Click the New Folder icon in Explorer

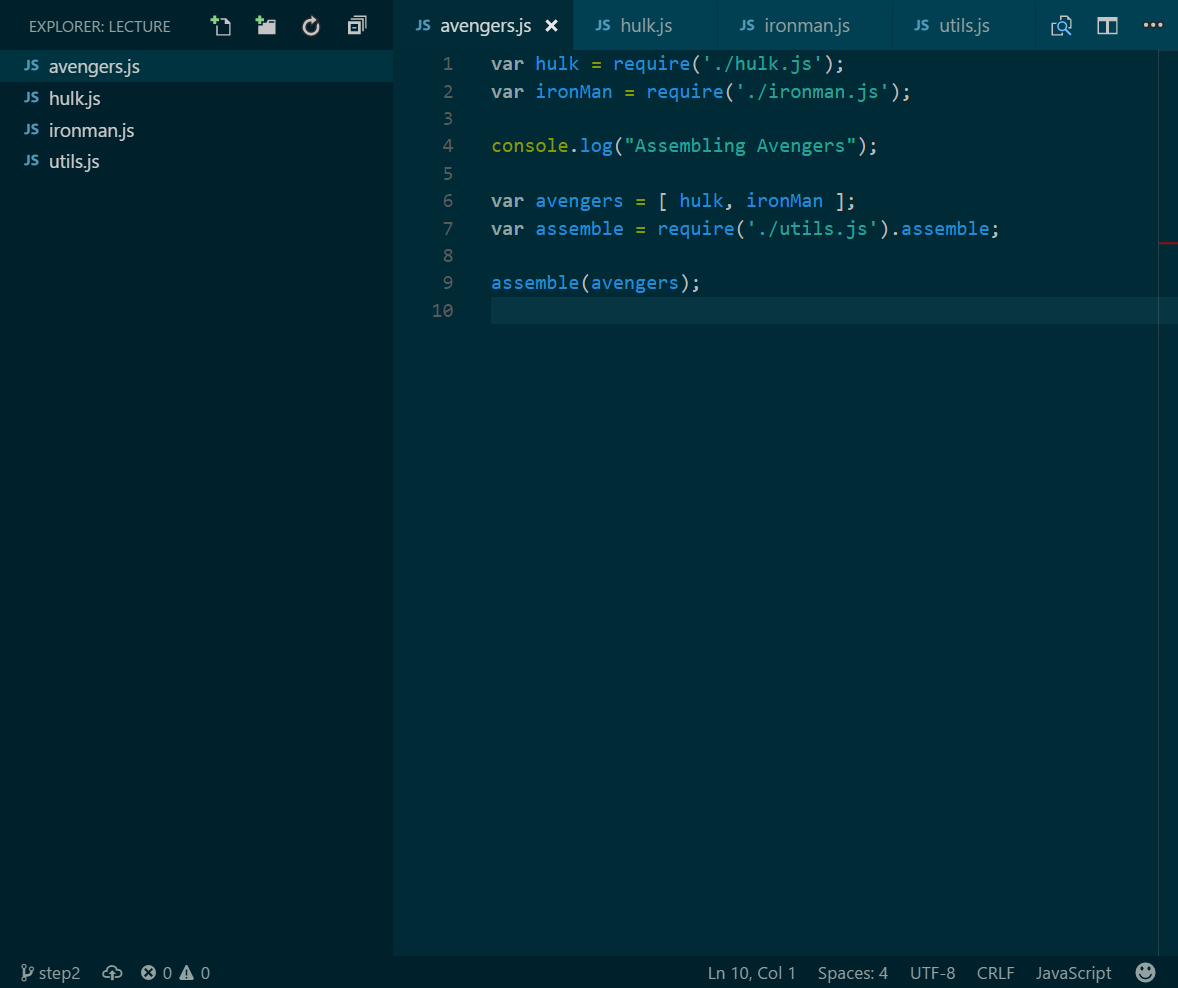pyautogui.click(x=266, y=26)
